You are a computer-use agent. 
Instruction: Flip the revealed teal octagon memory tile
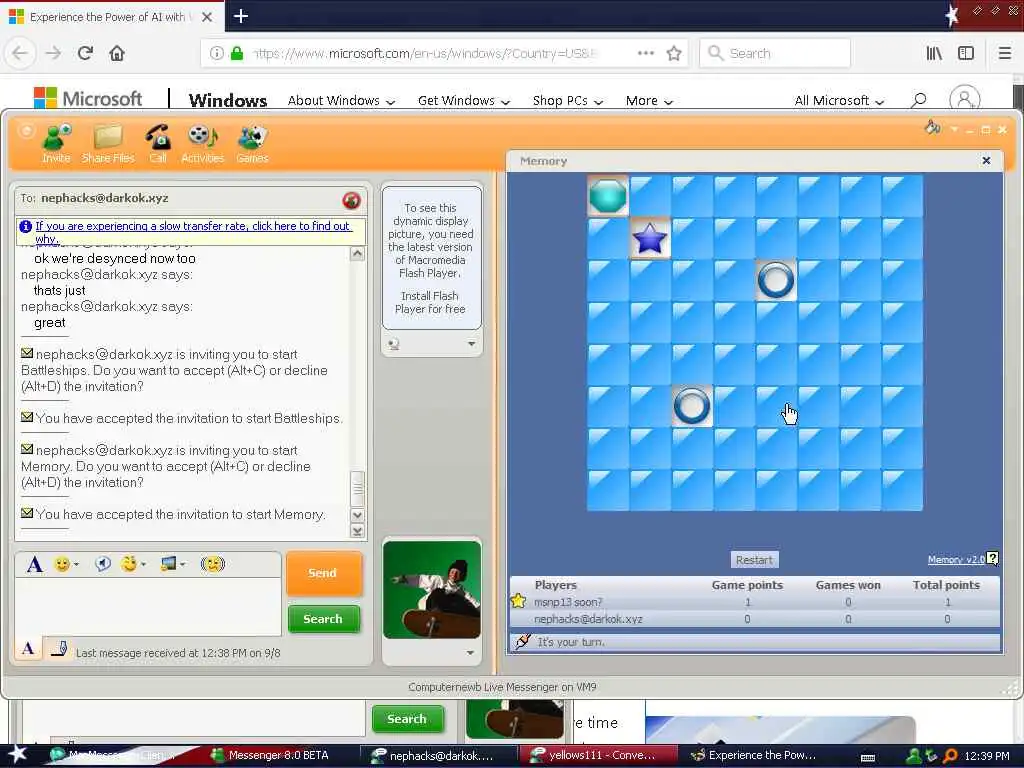[x=607, y=195]
